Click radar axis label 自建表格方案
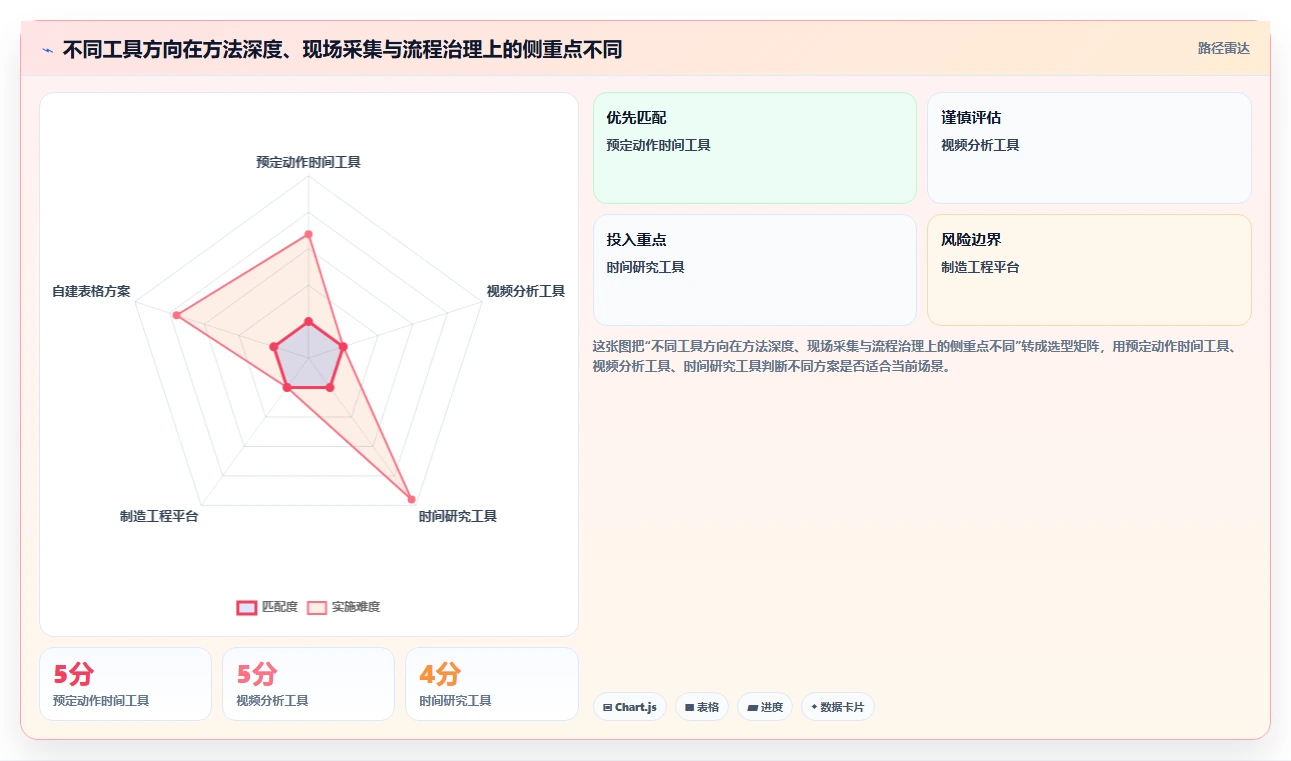The width and height of the screenshot is (1291, 761). 91,291
